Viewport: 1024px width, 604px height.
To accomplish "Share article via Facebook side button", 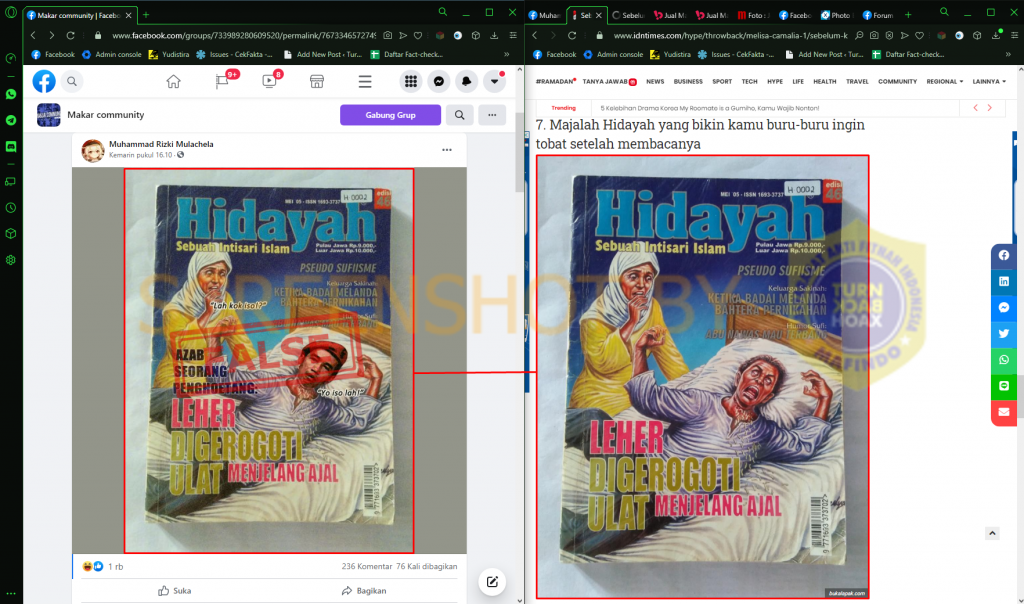I will [x=1004, y=255].
